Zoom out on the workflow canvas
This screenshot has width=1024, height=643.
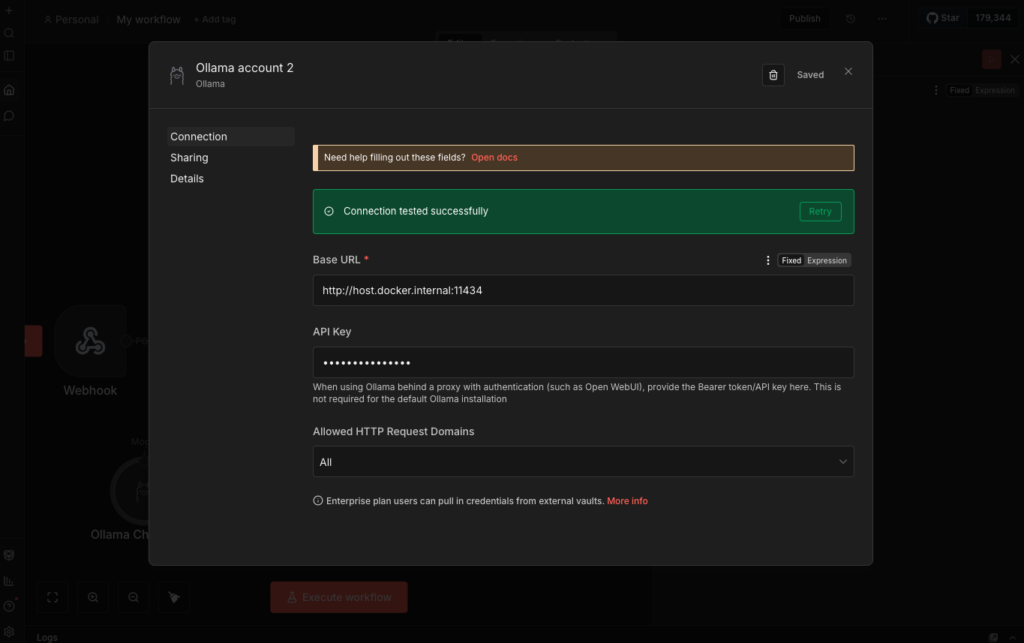pos(133,597)
